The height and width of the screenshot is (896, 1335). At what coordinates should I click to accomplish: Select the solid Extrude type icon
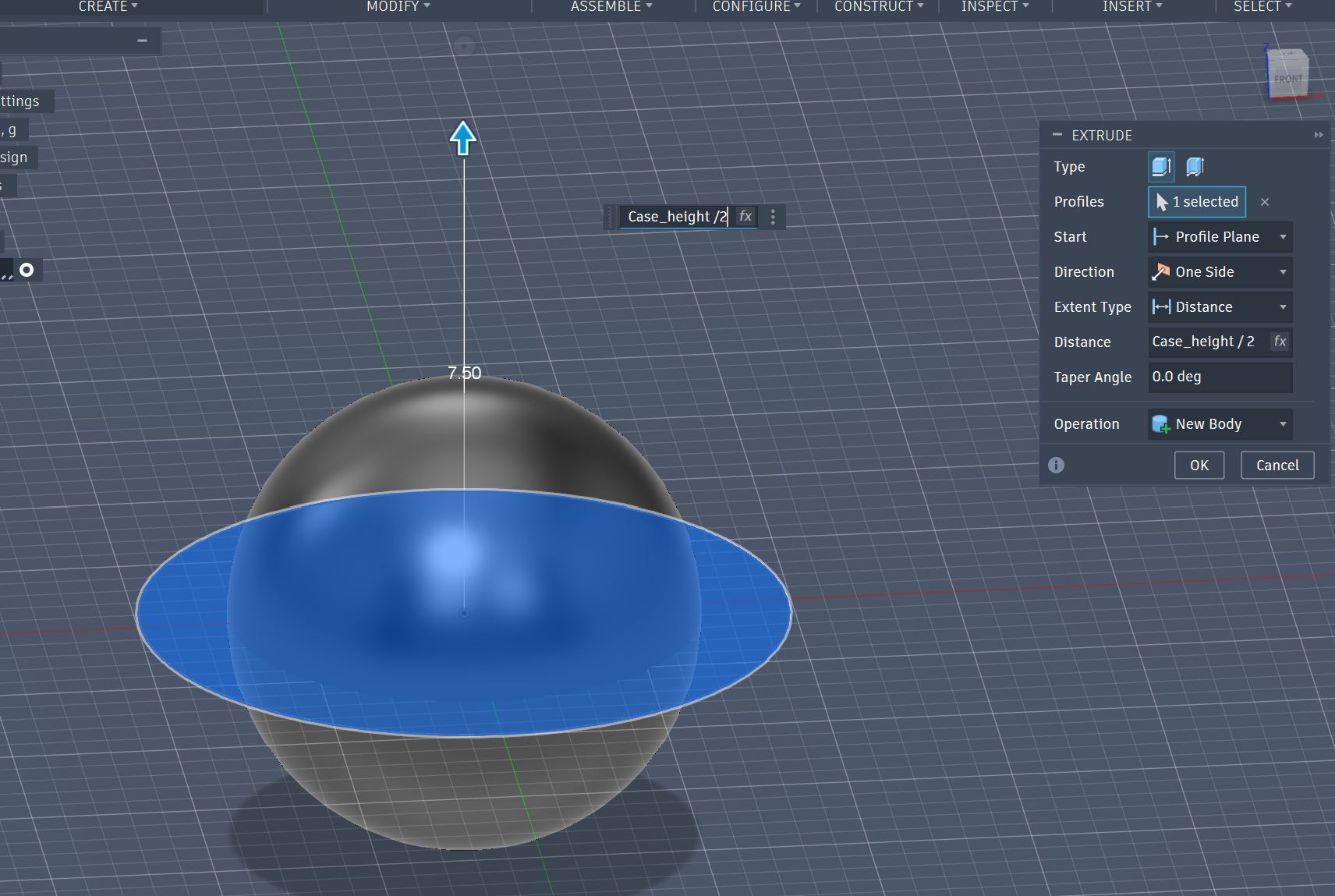pyautogui.click(x=1161, y=166)
